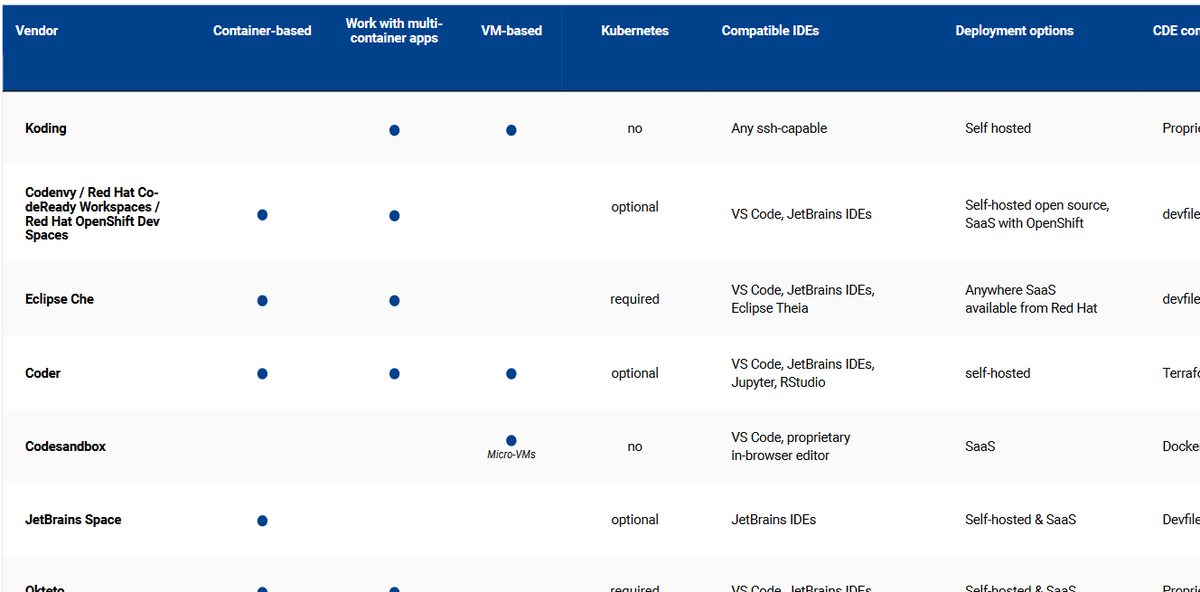Click Codenvy's multi-container apps dot
The width and height of the screenshot is (1200, 592).
click(394, 215)
